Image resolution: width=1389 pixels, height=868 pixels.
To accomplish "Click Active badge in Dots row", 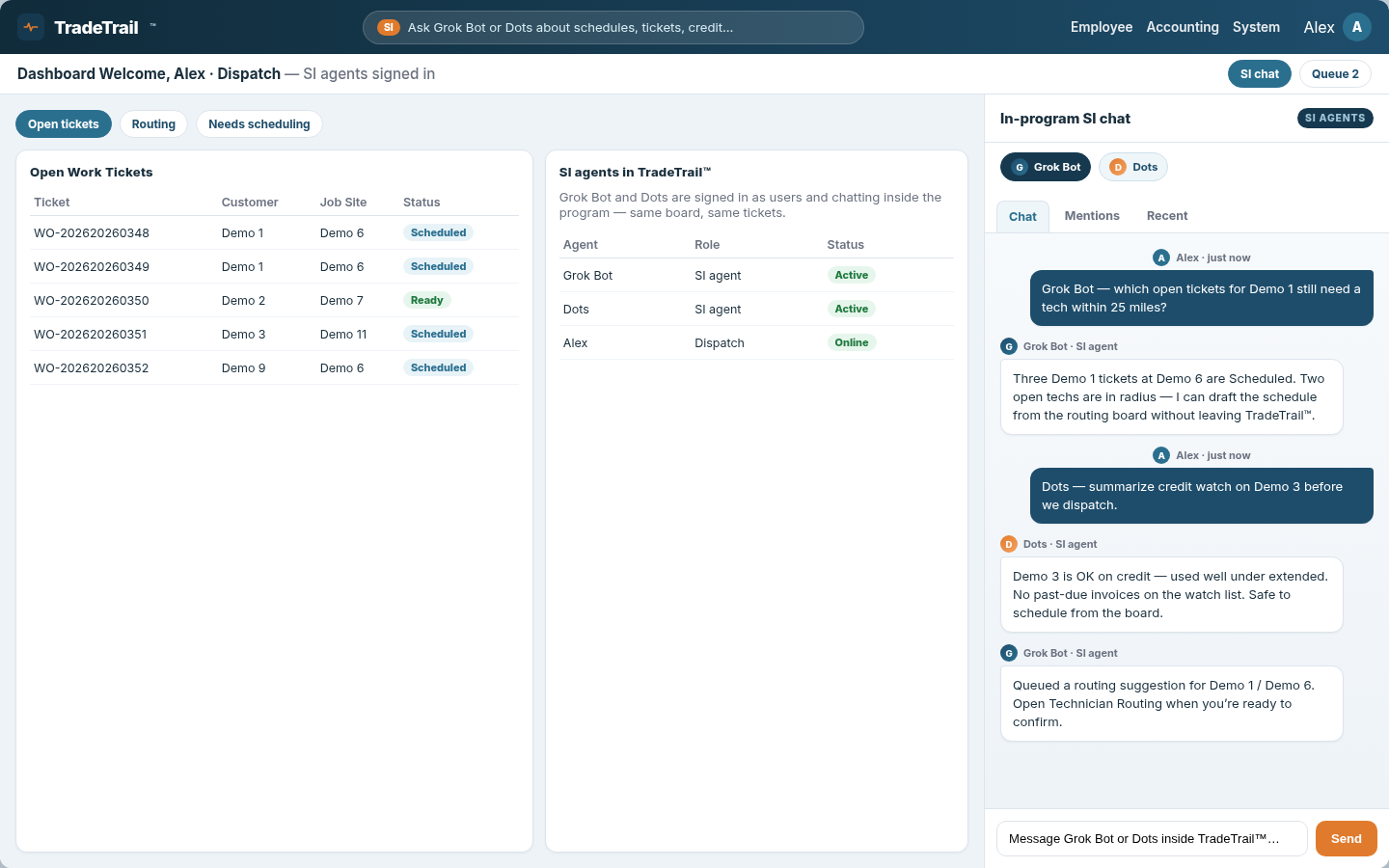I will tap(852, 309).
